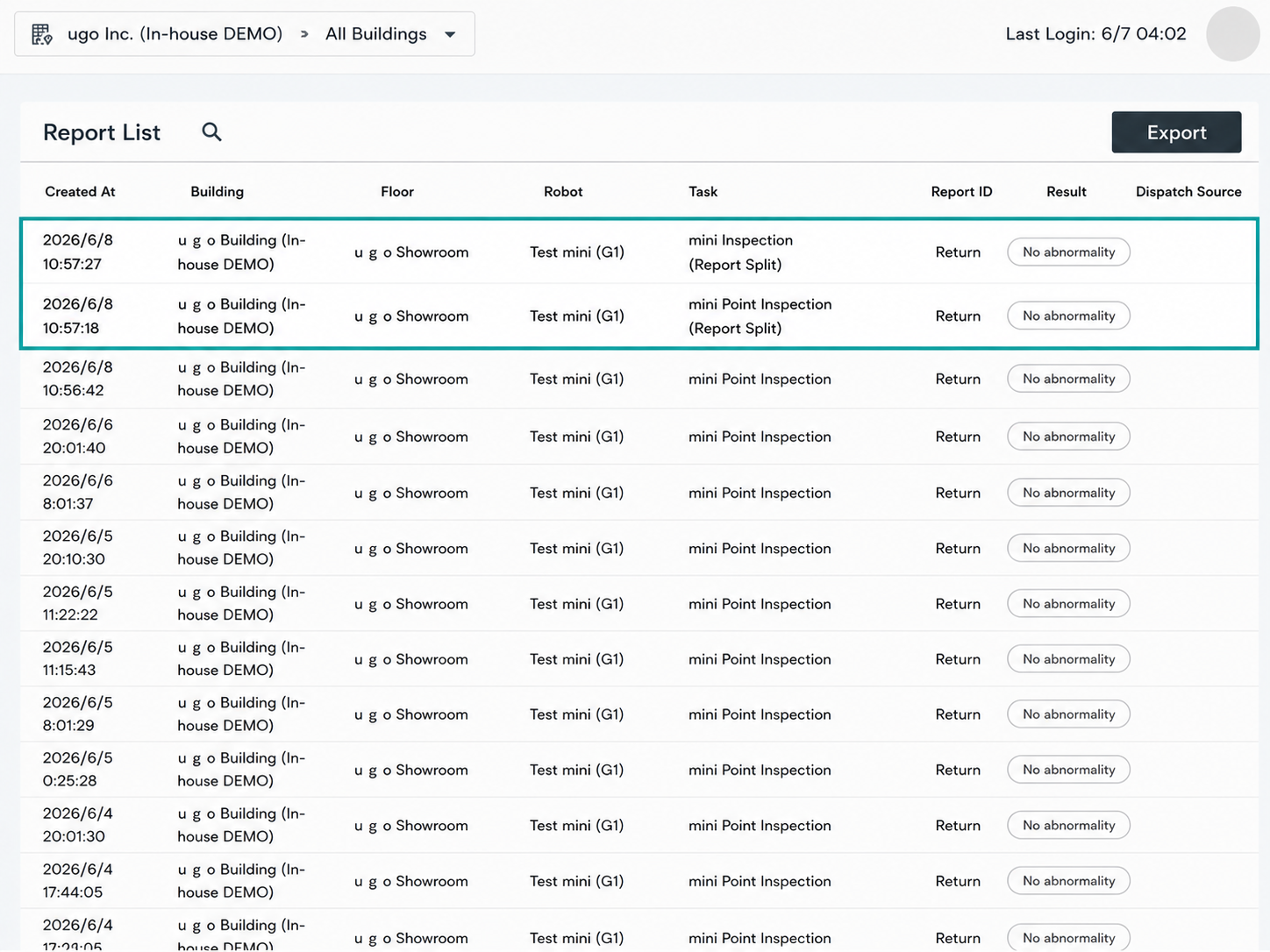Click the search magnifier icon

tap(211, 131)
